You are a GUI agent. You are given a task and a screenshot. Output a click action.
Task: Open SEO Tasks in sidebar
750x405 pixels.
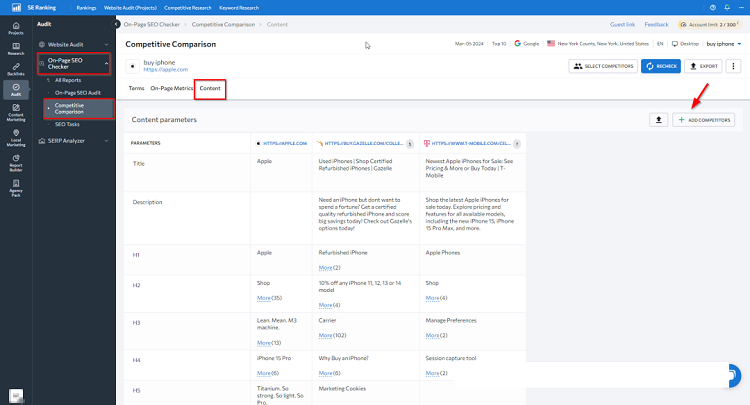pos(67,124)
